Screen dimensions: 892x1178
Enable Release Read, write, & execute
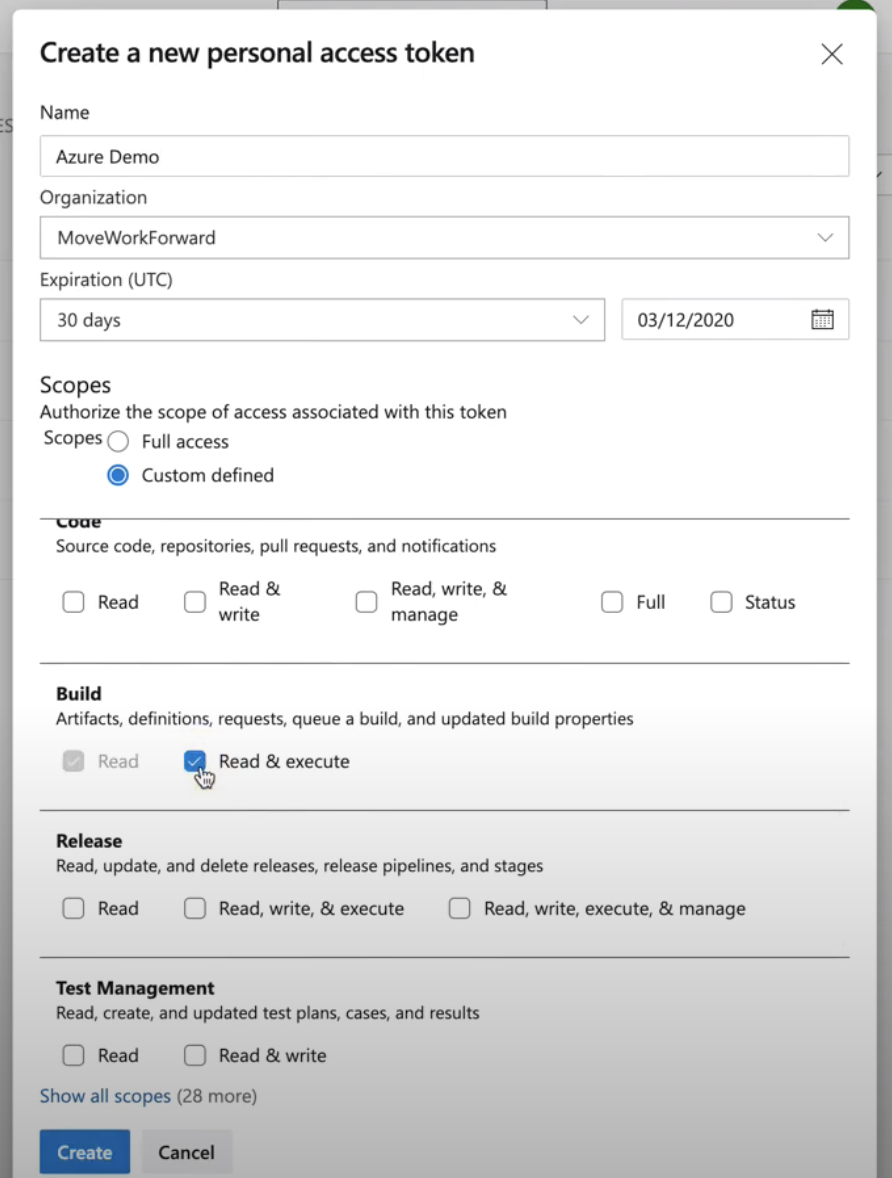pyautogui.click(x=195, y=909)
